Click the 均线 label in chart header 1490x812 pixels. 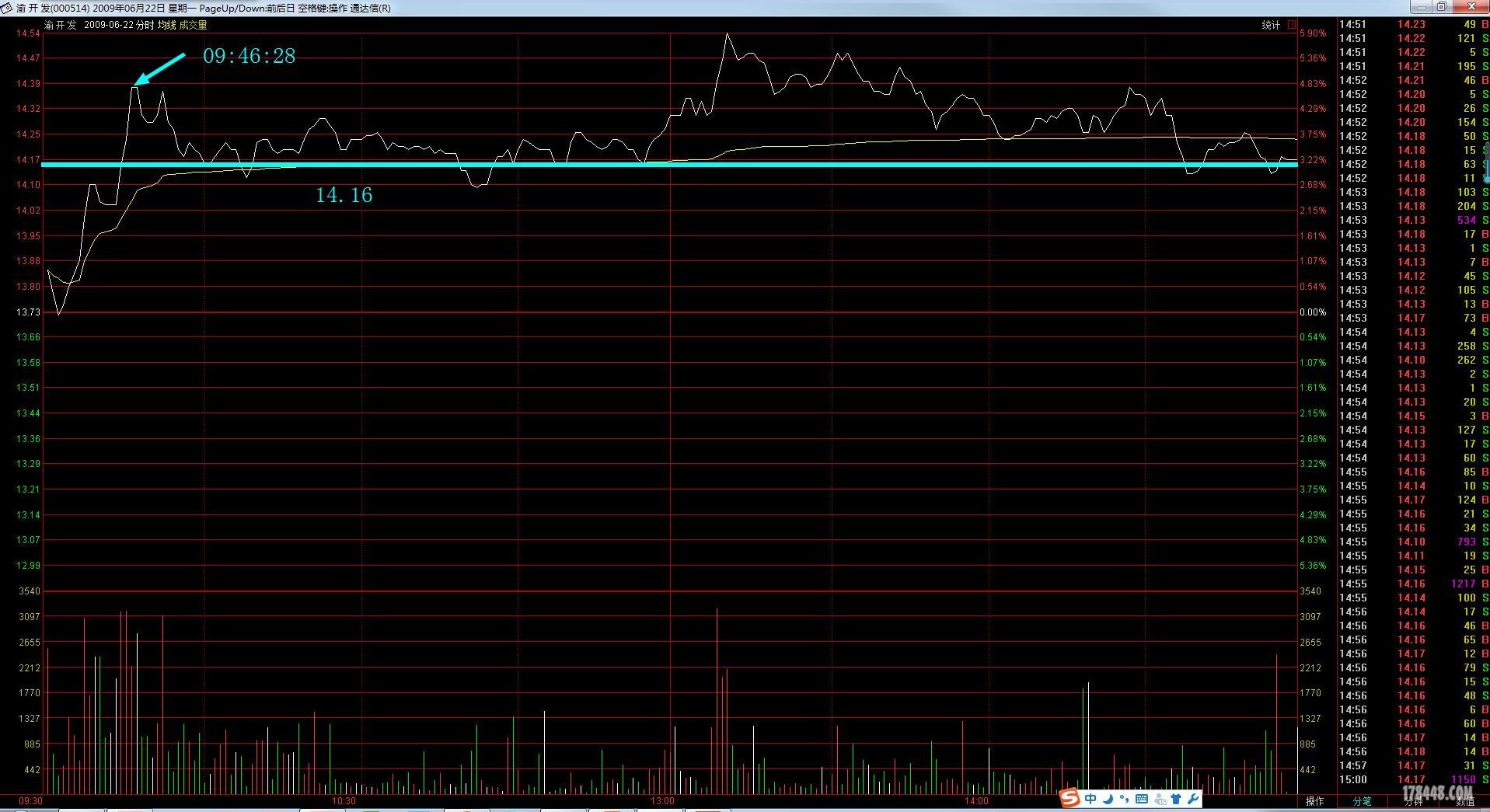tap(167, 25)
